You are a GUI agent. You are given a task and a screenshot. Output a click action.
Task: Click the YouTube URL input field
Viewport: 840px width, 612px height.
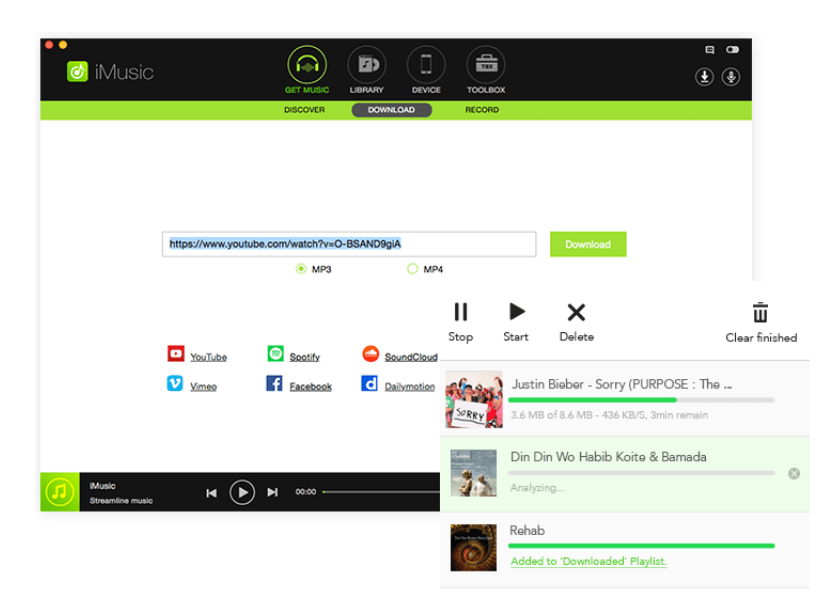pyautogui.click(x=349, y=244)
